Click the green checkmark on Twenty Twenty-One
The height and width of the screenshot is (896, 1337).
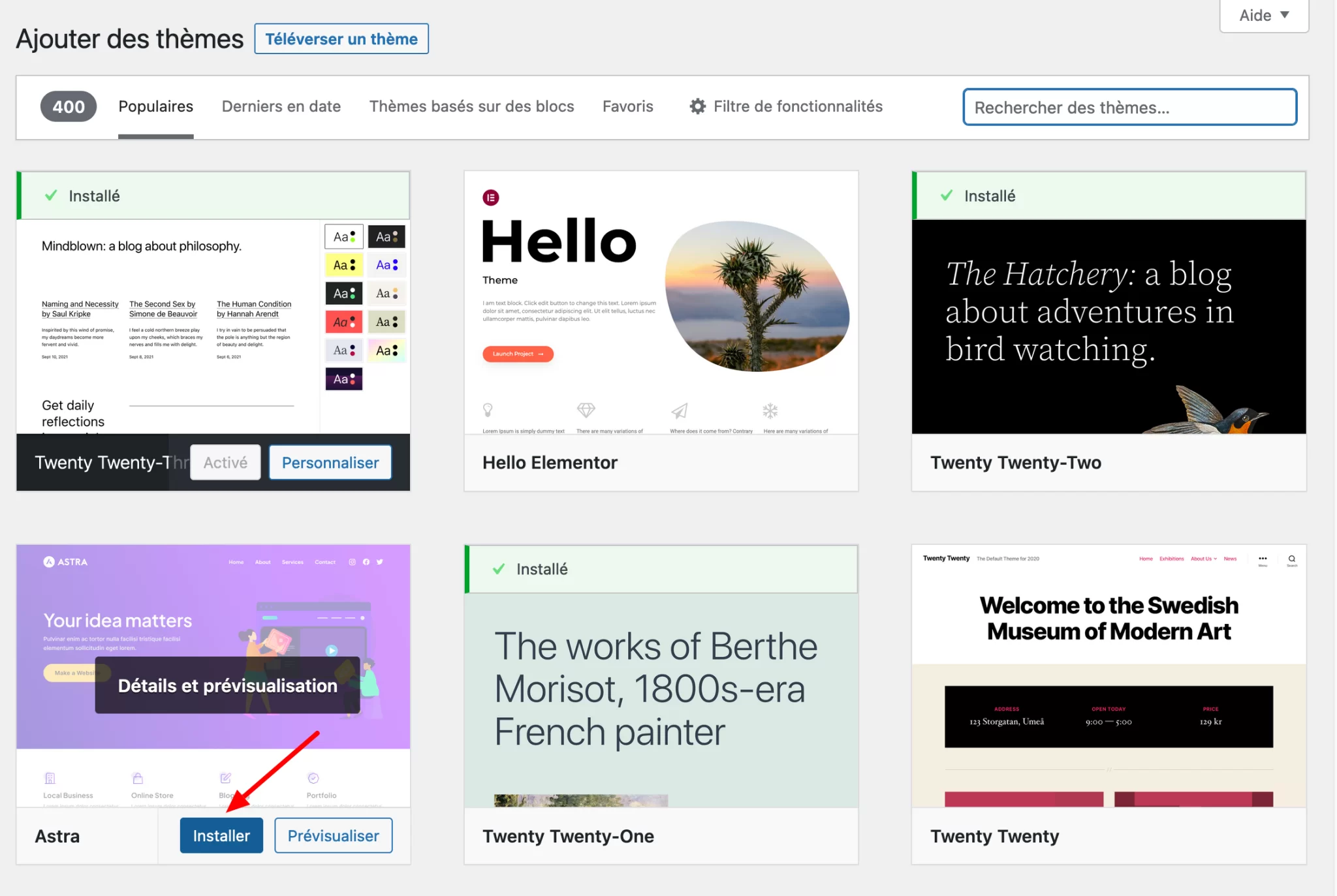(x=498, y=569)
